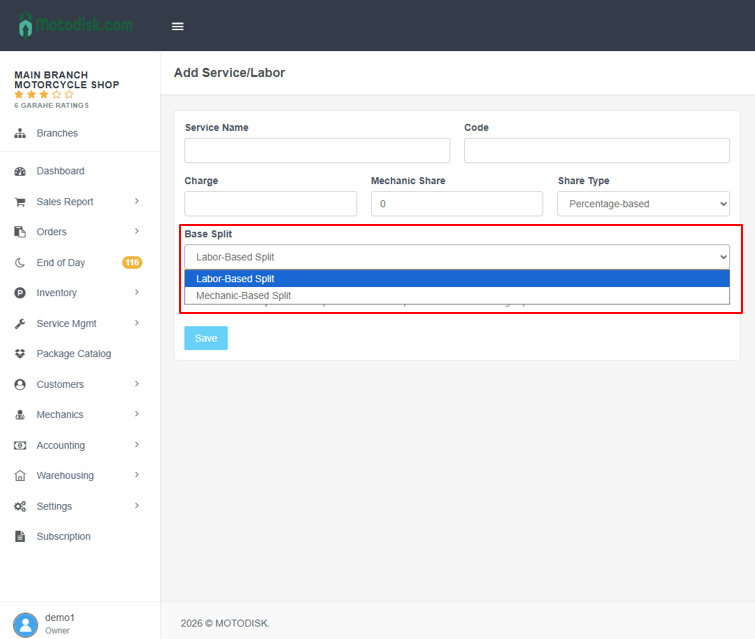This screenshot has width=755, height=639.
Task: Click the hamburger menu icon
Action: tap(178, 26)
